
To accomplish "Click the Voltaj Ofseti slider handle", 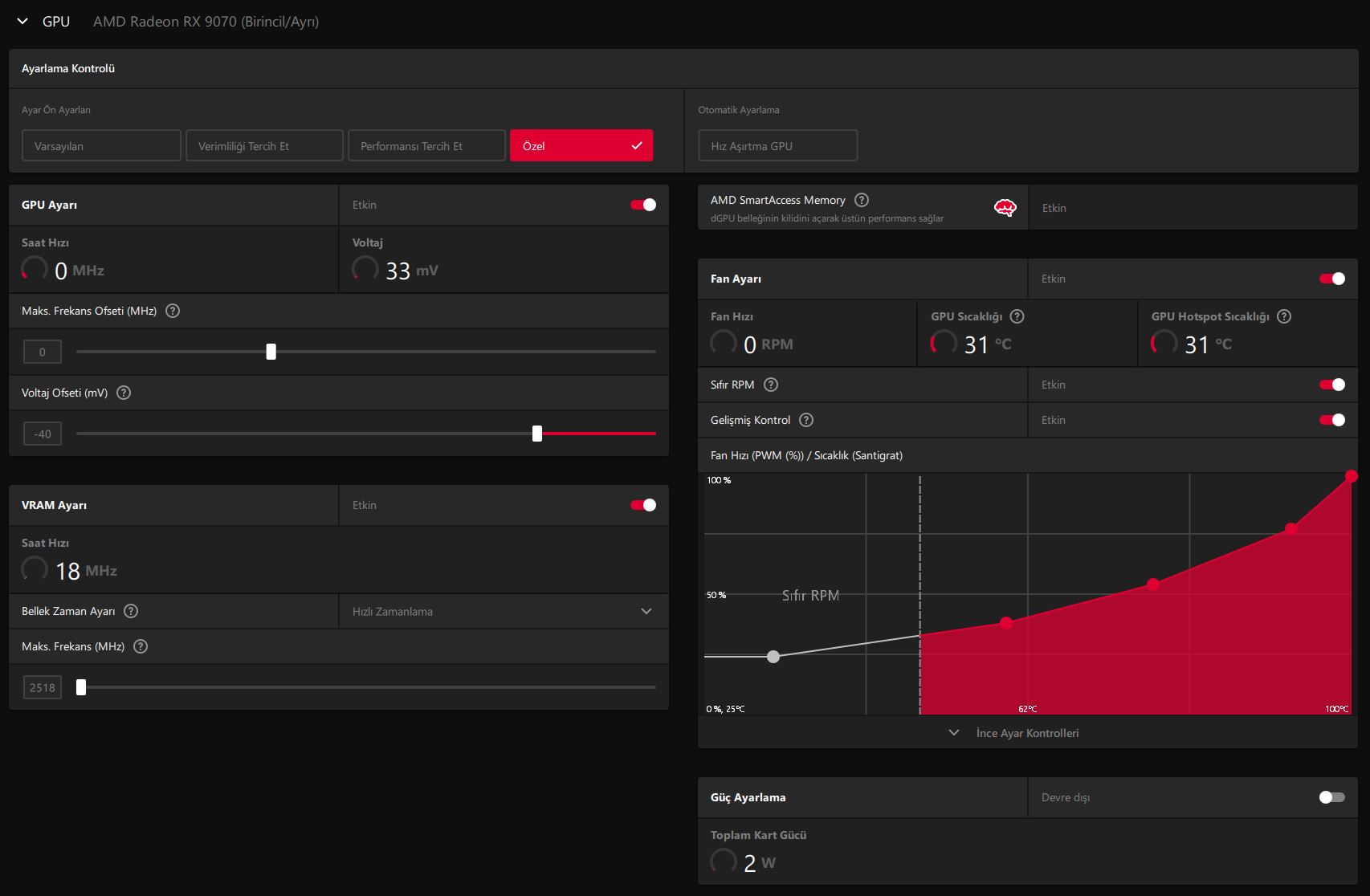I will click(537, 434).
